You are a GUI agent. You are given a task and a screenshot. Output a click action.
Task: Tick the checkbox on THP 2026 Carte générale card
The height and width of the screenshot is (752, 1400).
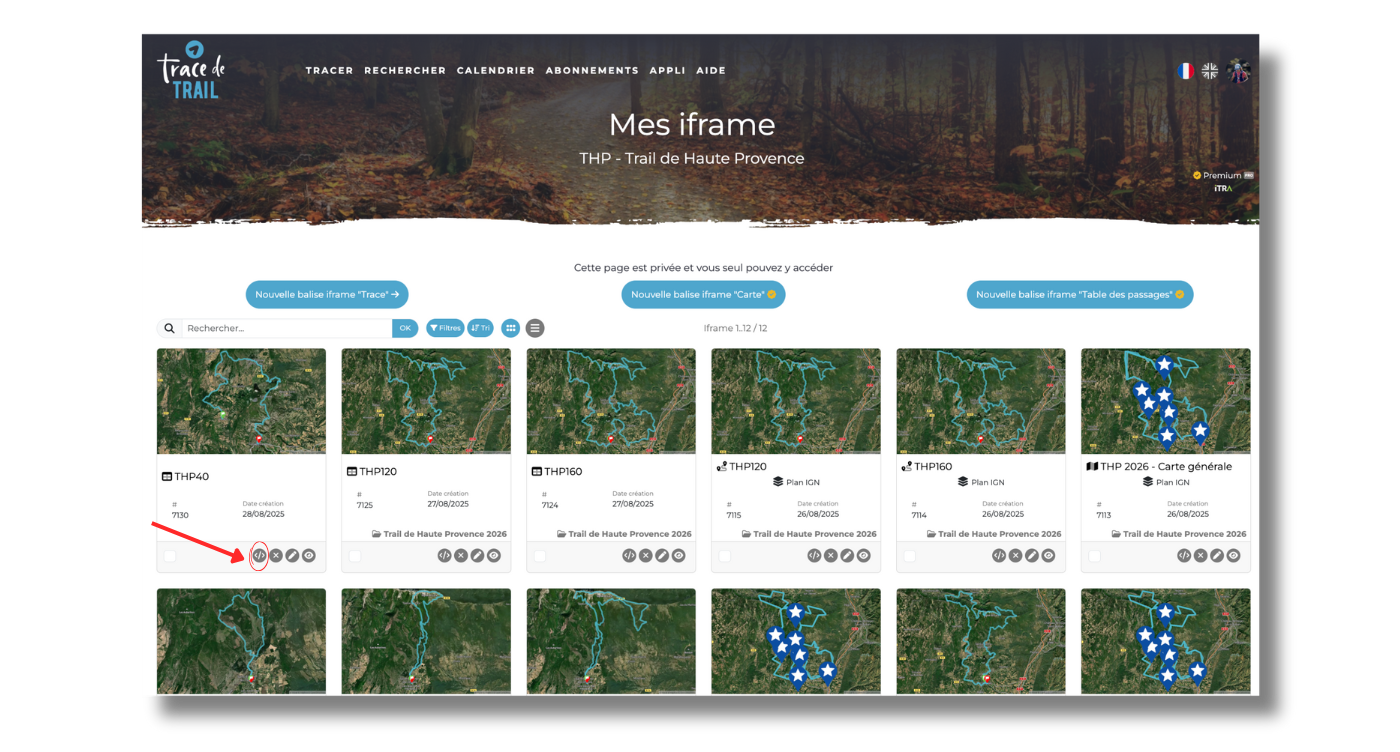[1094, 556]
